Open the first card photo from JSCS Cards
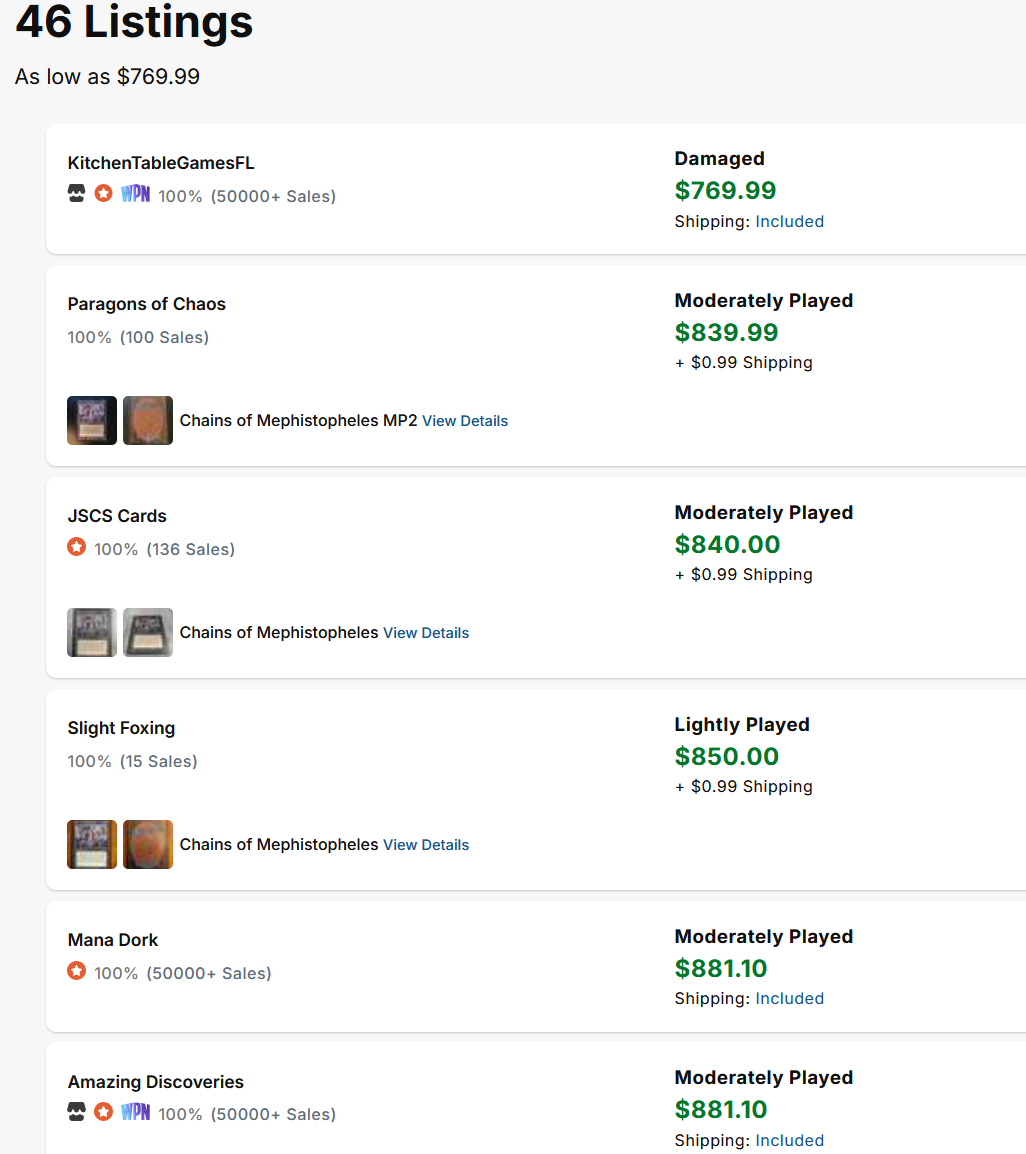 92,632
